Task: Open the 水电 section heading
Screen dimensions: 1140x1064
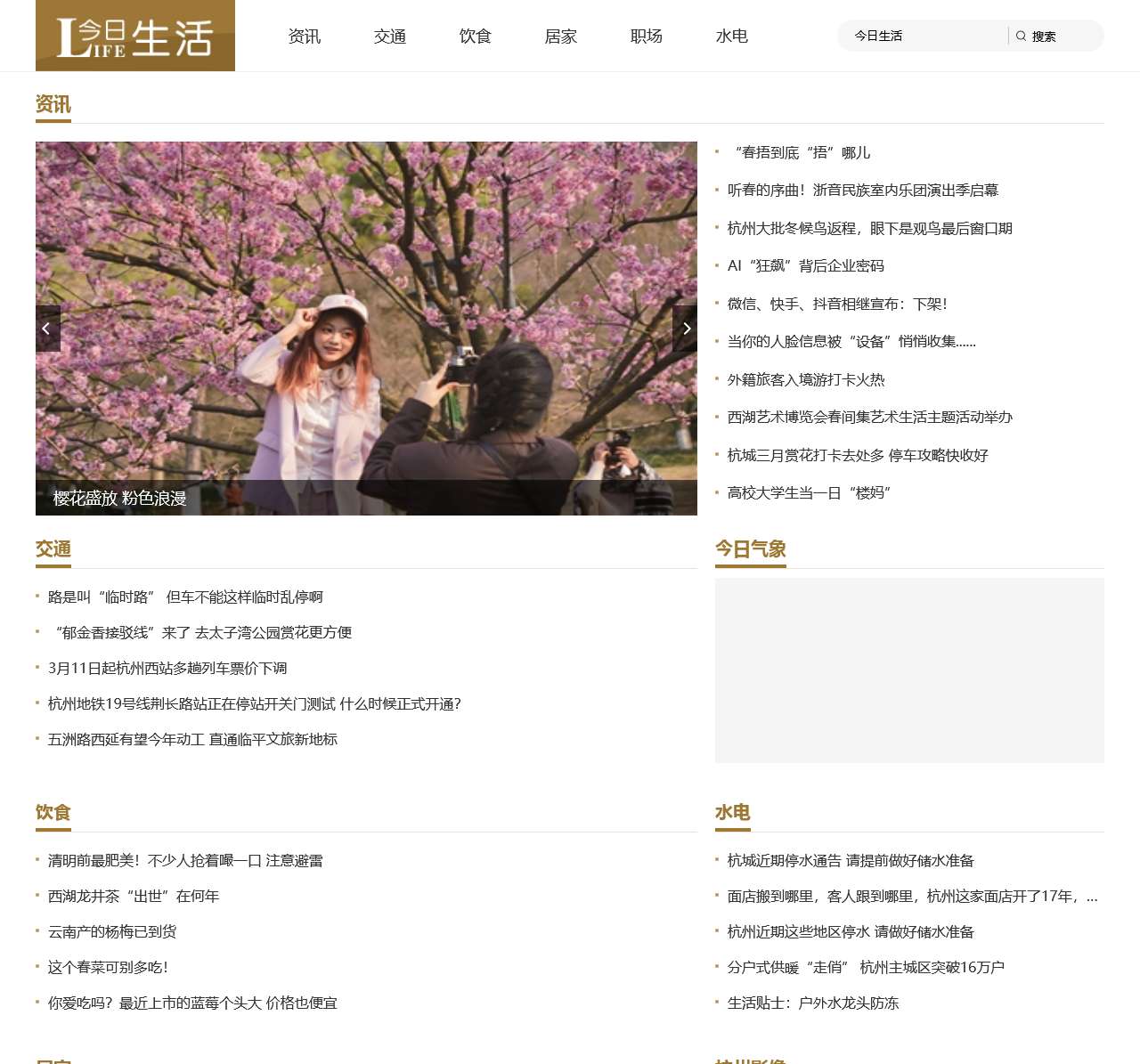Action: click(733, 813)
